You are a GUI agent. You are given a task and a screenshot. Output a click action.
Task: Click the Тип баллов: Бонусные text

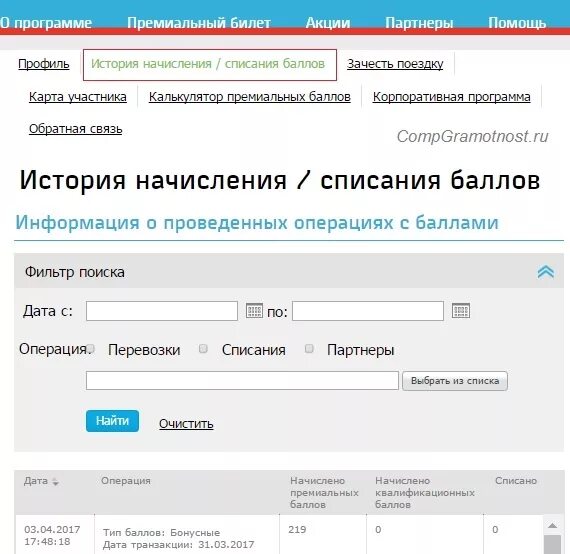point(161,533)
